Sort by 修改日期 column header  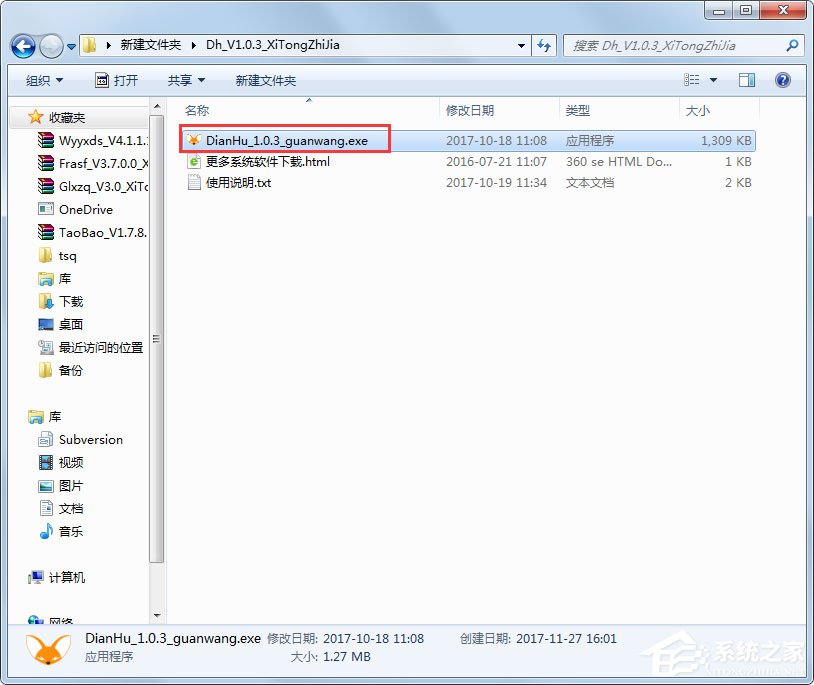point(470,111)
